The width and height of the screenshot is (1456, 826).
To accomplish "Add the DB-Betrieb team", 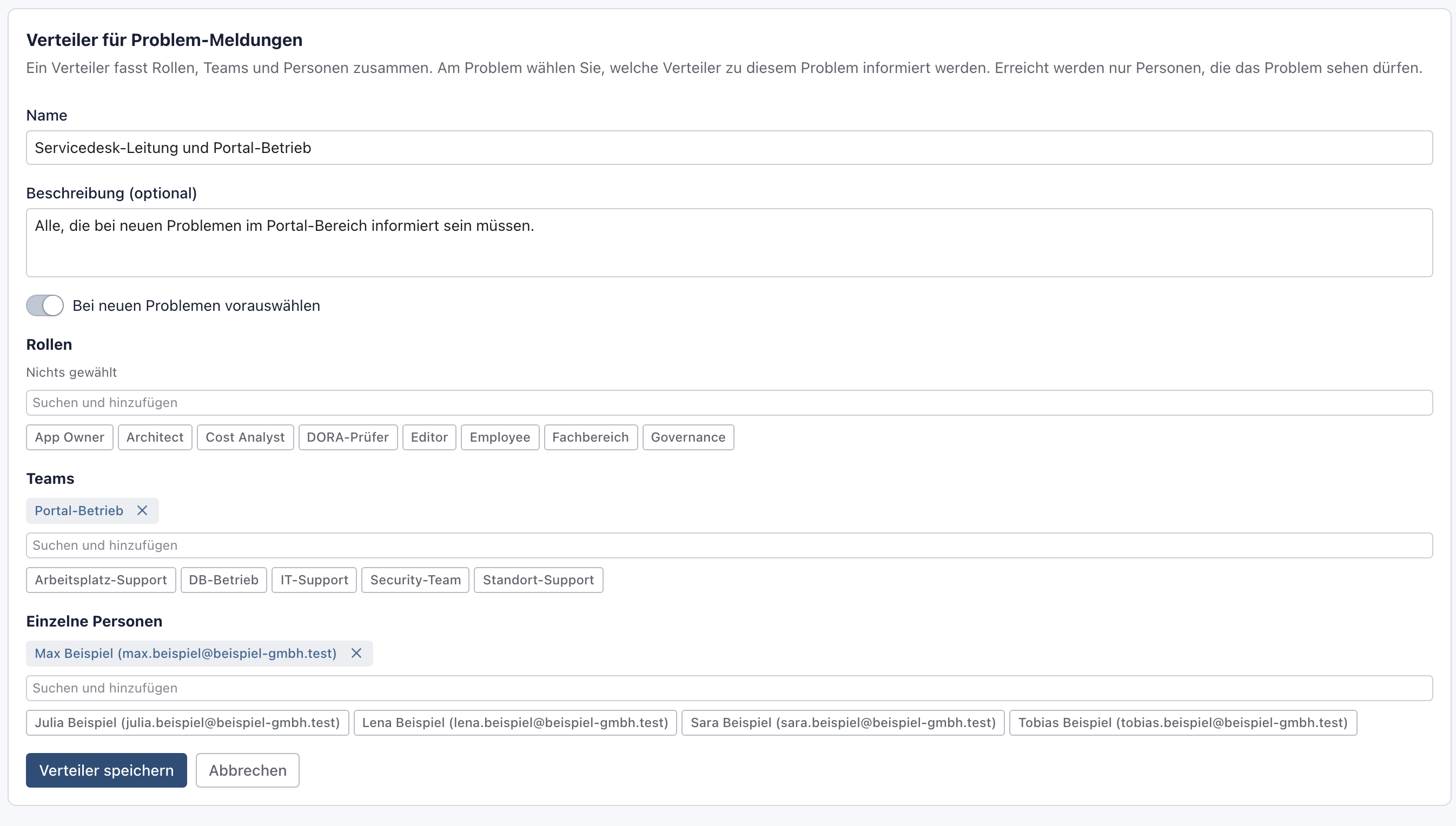I will coord(223,580).
